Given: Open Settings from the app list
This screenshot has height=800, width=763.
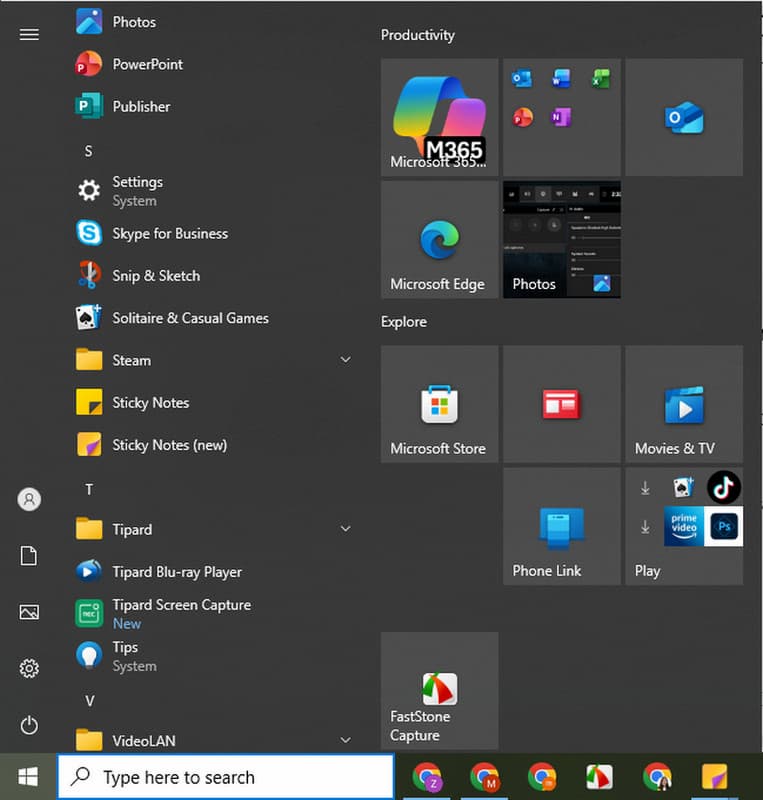Looking at the screenshot, I should pos(214,191).
